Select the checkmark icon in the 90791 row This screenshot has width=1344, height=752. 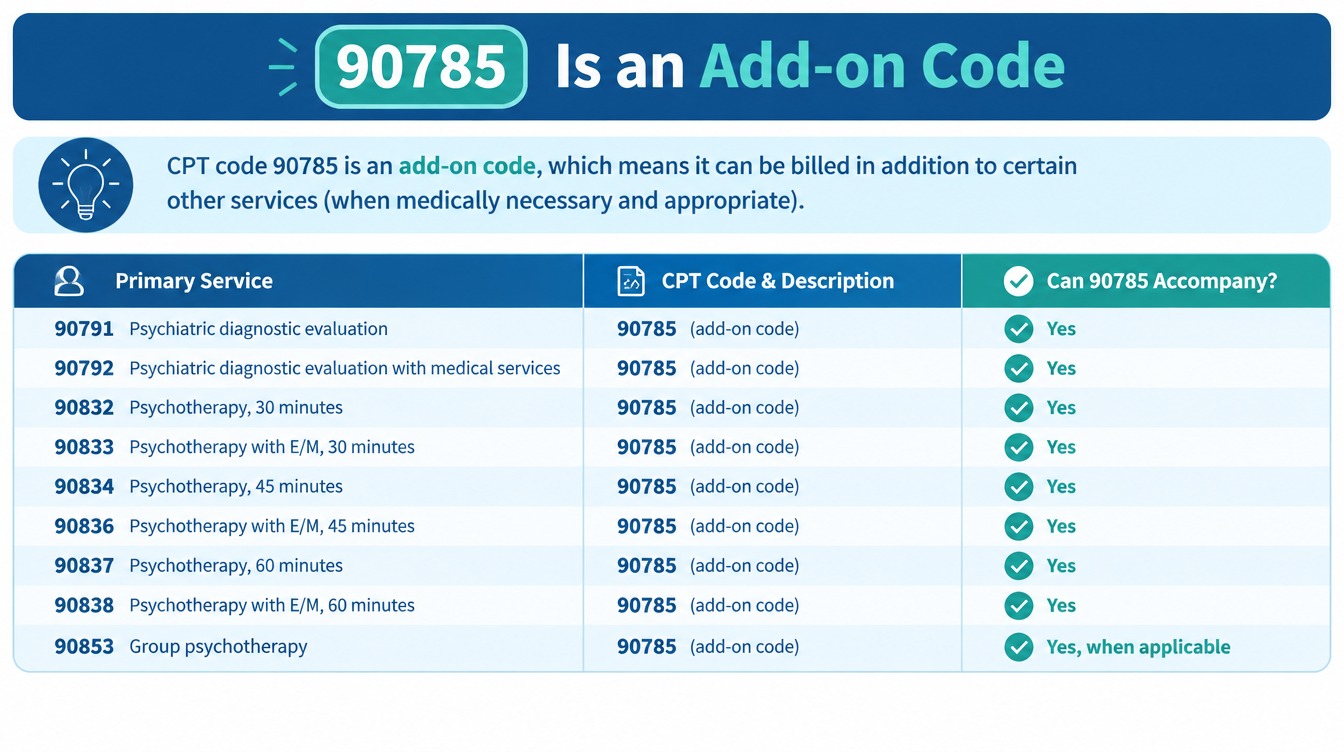1018,329
